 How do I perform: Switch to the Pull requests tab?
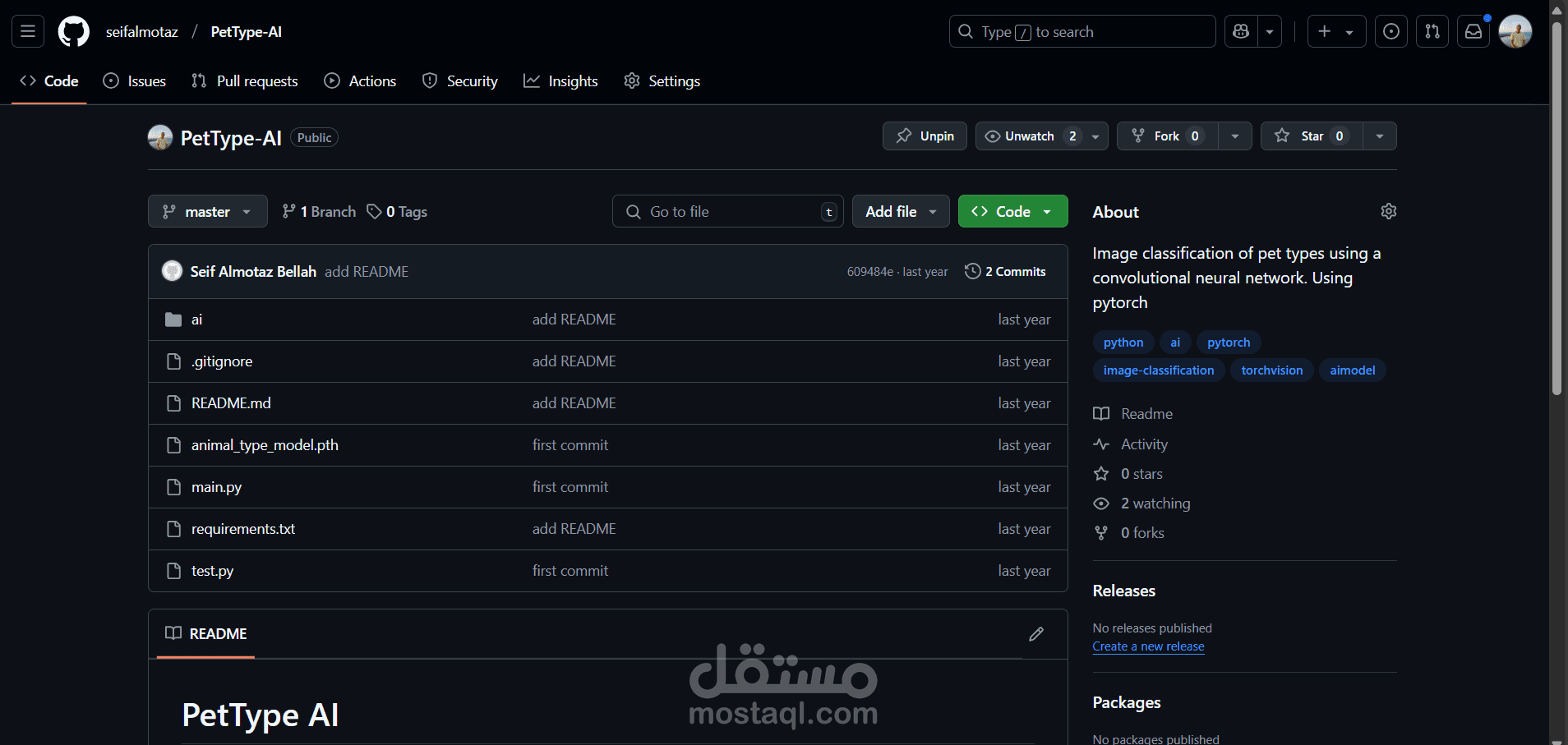tap(245, 80)
